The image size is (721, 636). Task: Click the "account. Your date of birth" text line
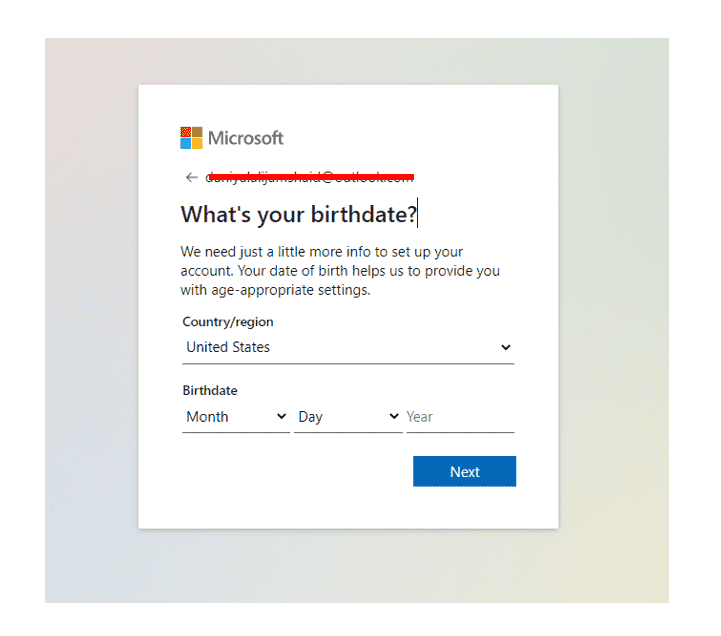tap(340, 271)
